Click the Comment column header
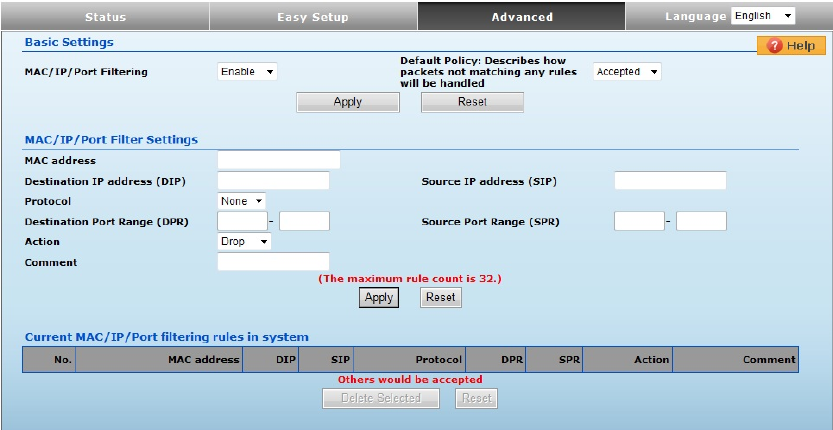This screenshot has width=833, height=430. (x=735, y=359)
